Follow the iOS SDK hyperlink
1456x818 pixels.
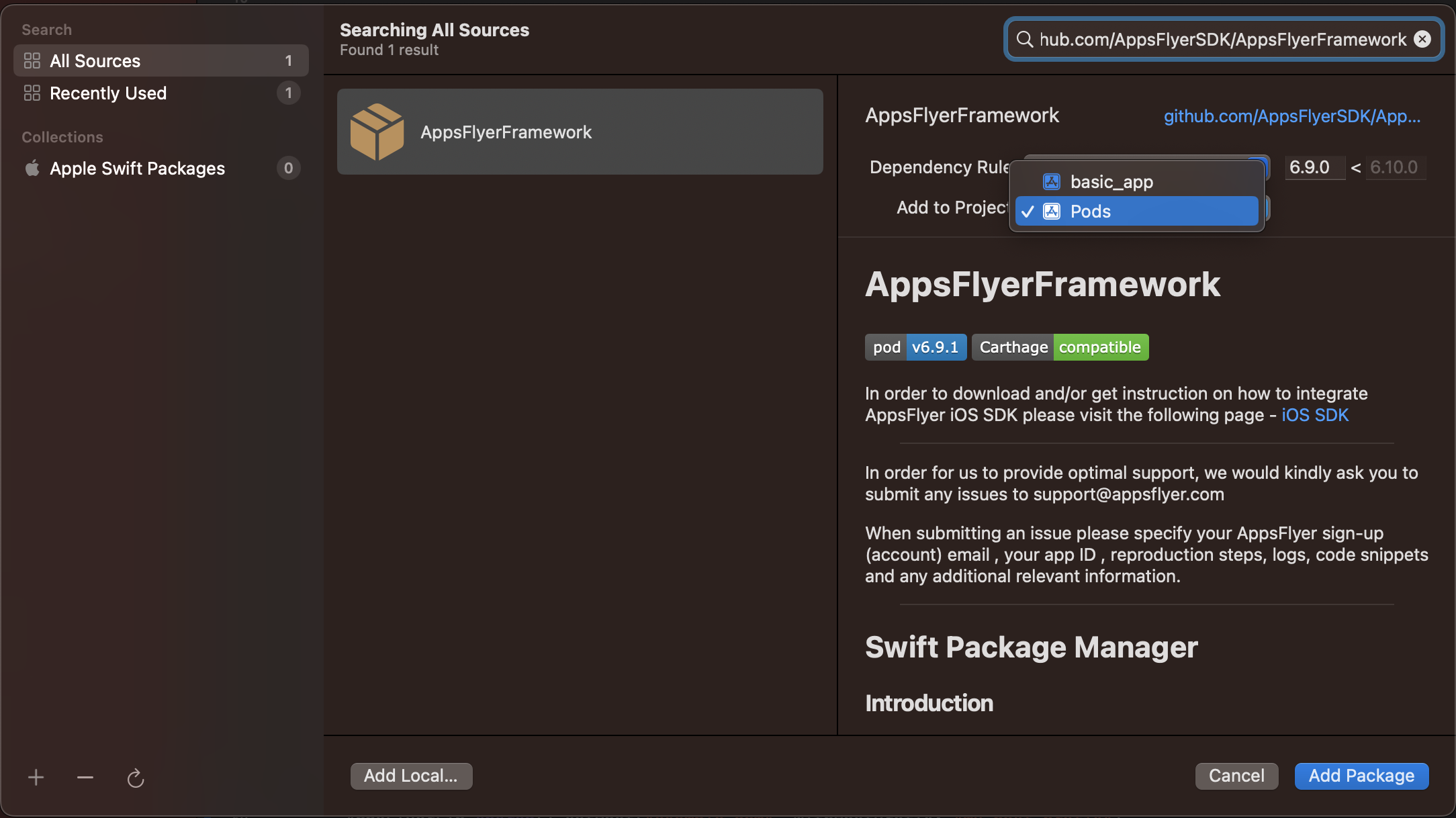(x=1314, y=415)
